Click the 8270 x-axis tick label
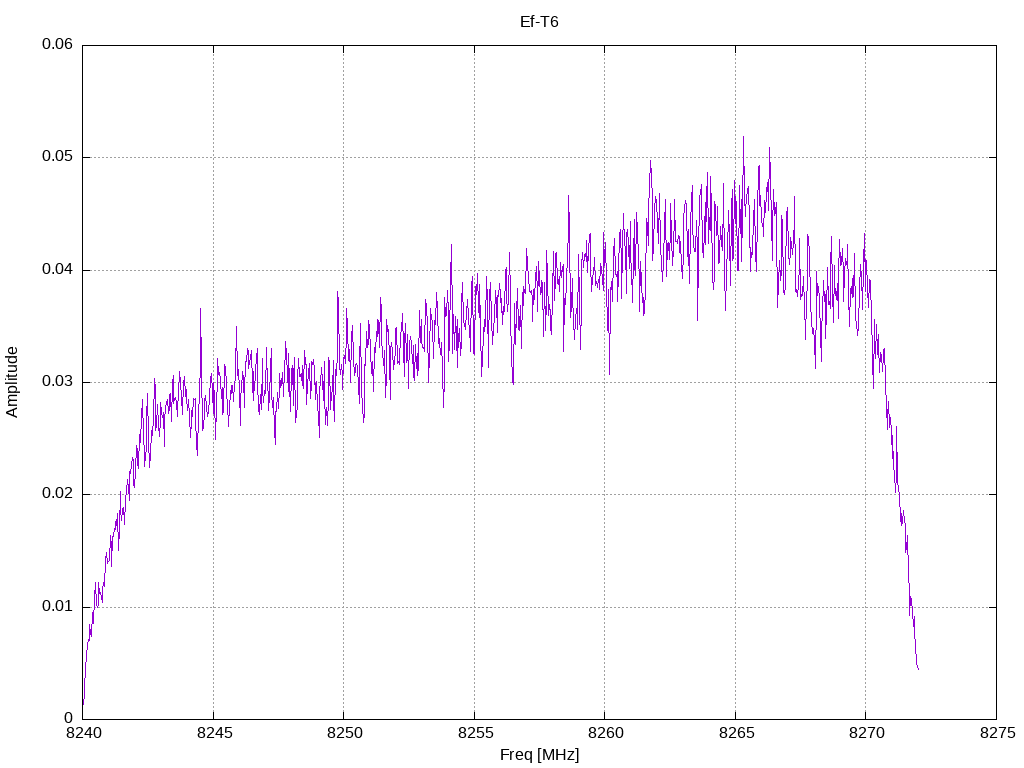 pos(867,733)
